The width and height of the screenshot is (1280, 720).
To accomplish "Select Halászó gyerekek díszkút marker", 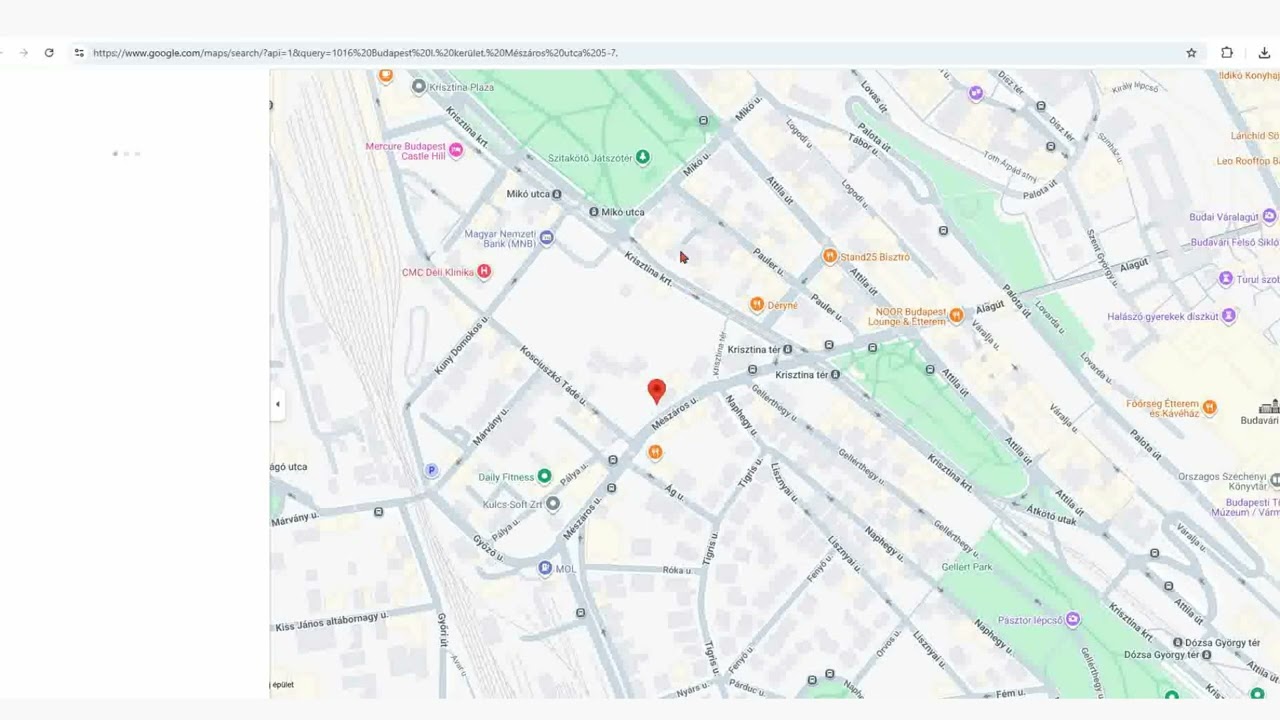I will click(1229, 316).
